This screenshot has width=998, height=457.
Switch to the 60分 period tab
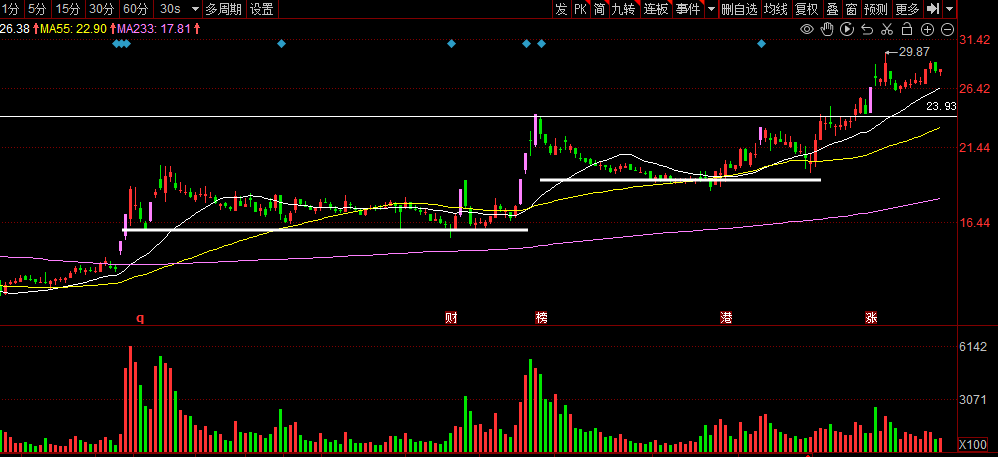136,9
